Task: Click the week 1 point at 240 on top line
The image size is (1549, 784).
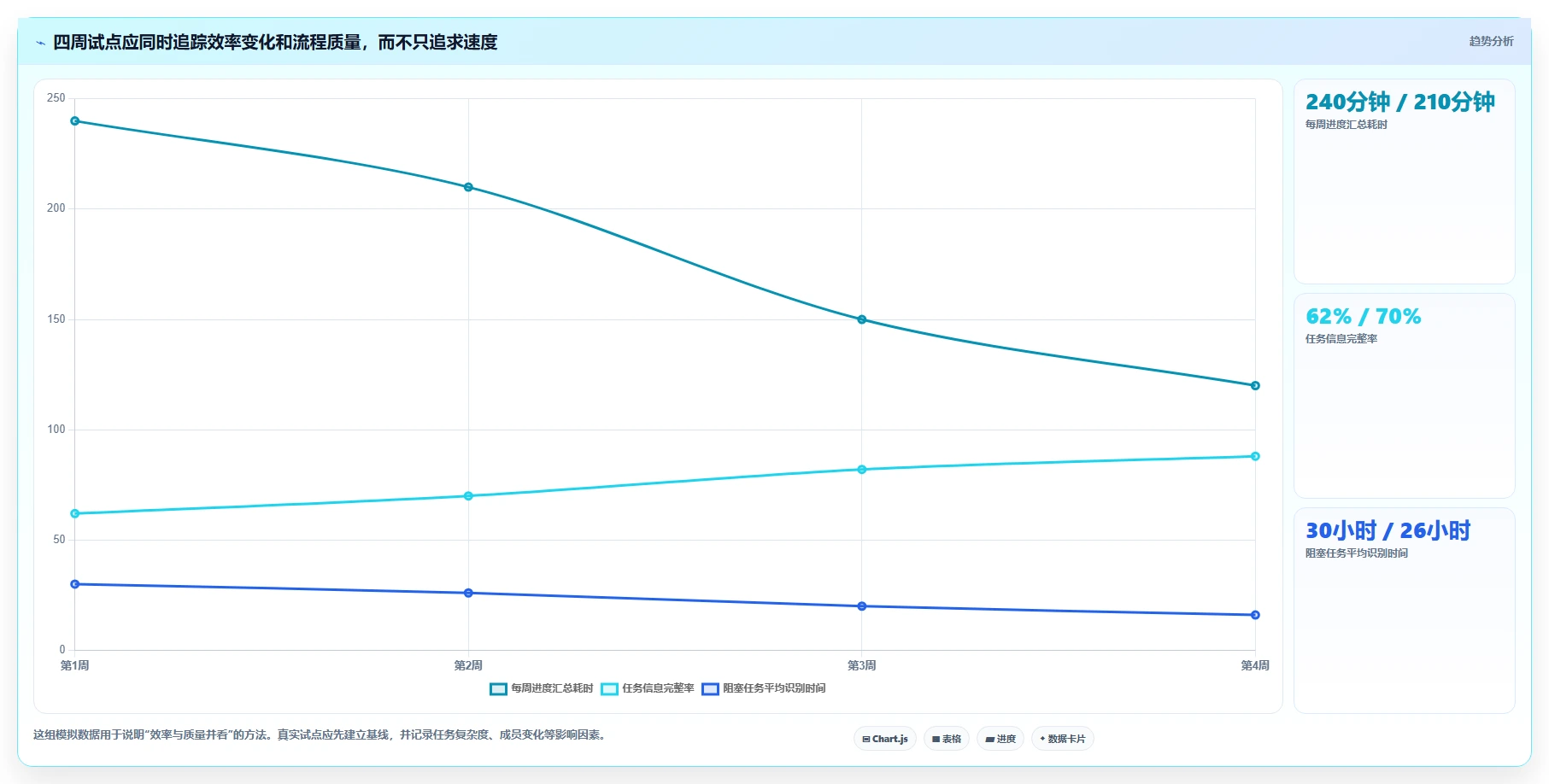Action: [75, 121]
